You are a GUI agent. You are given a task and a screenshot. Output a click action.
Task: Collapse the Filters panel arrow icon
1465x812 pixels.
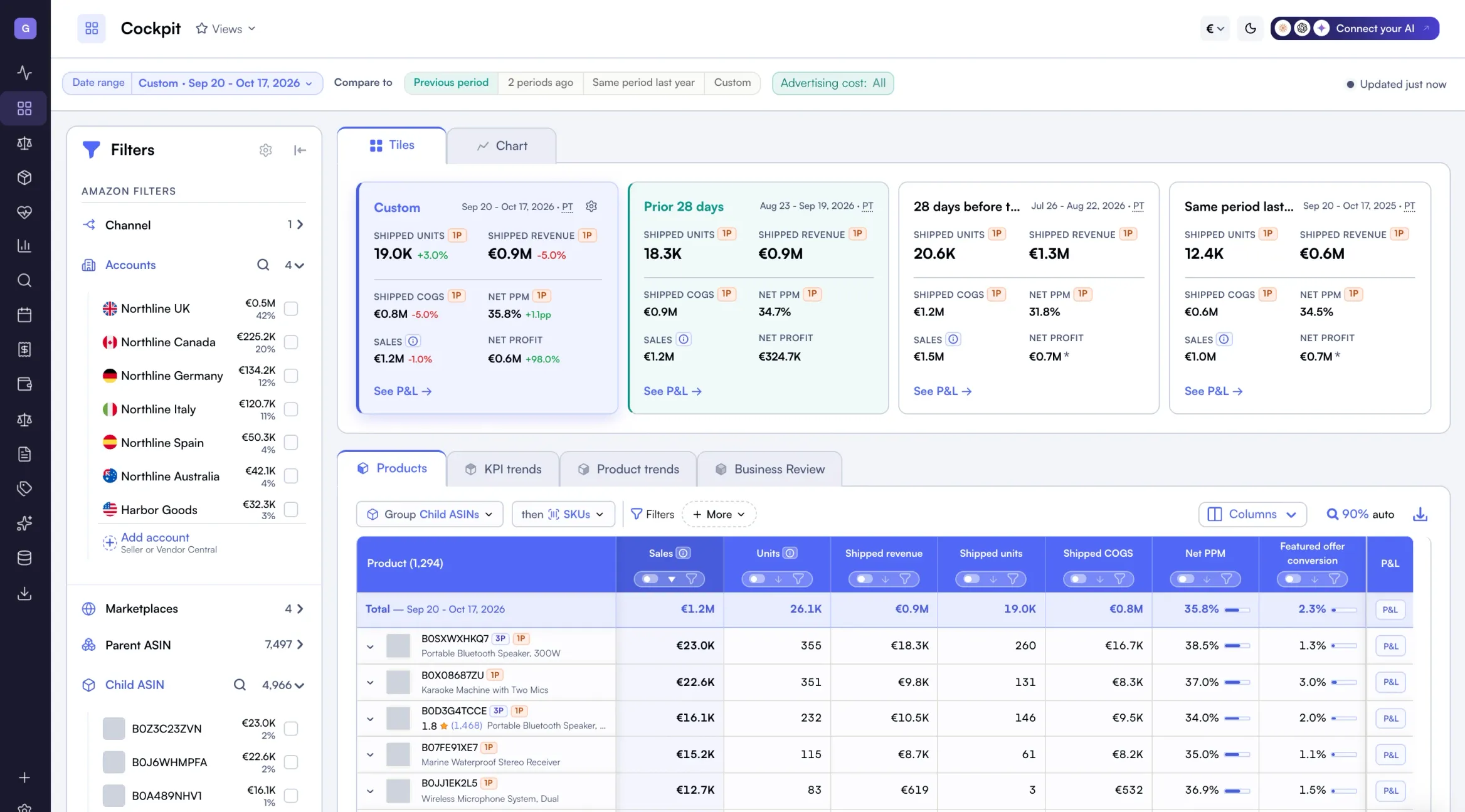300,150
